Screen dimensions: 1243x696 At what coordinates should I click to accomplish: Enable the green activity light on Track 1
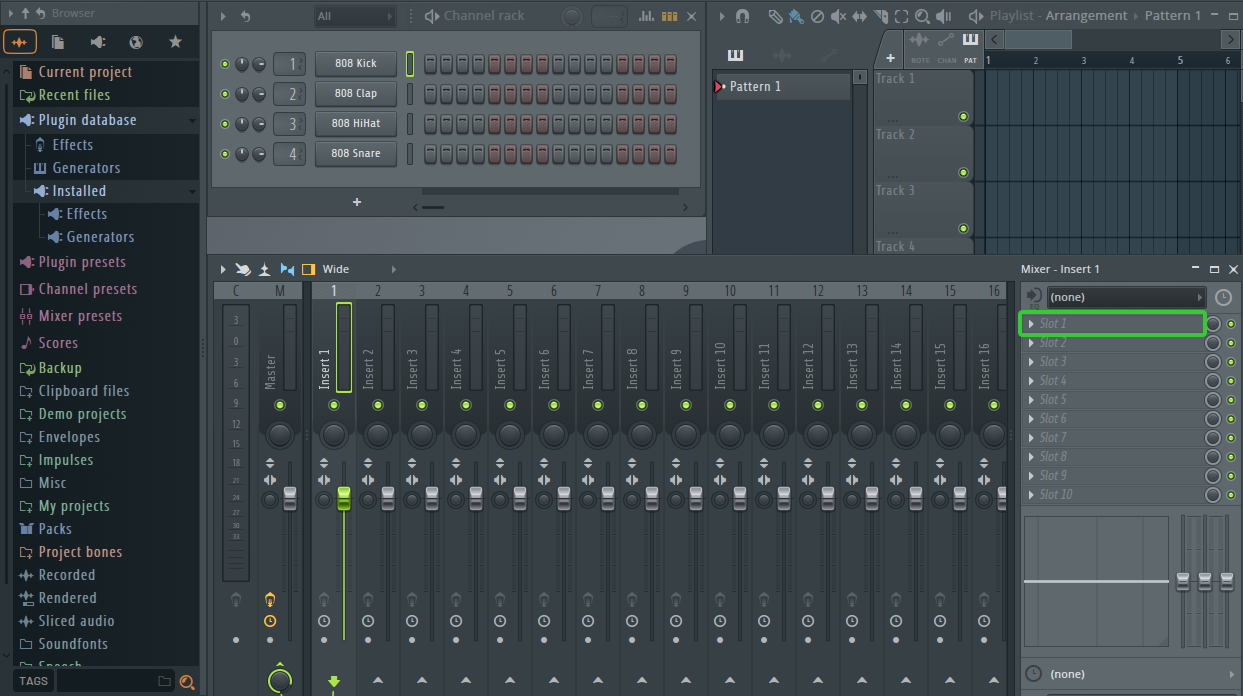coord(963,117)
